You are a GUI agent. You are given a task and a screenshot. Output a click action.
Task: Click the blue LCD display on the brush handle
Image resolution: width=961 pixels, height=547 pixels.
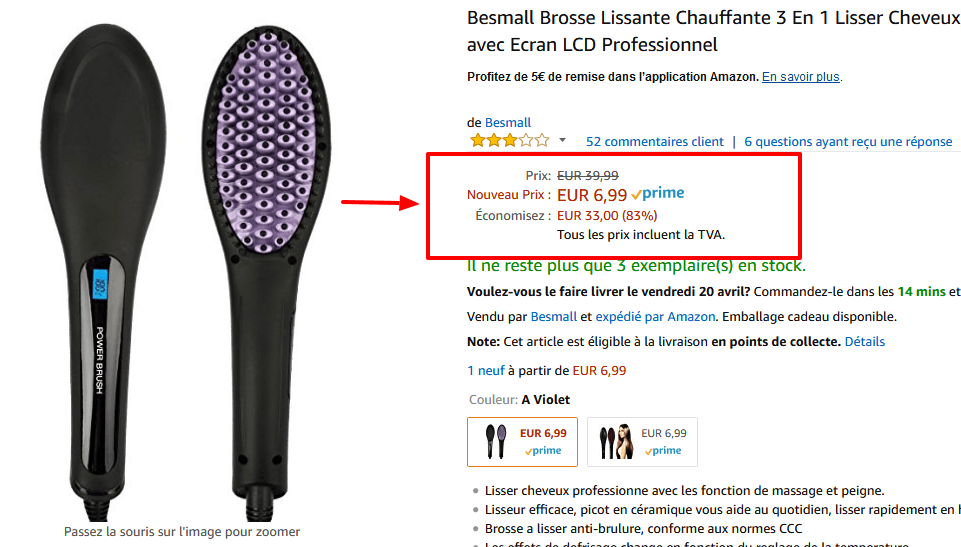pos(101,289)
